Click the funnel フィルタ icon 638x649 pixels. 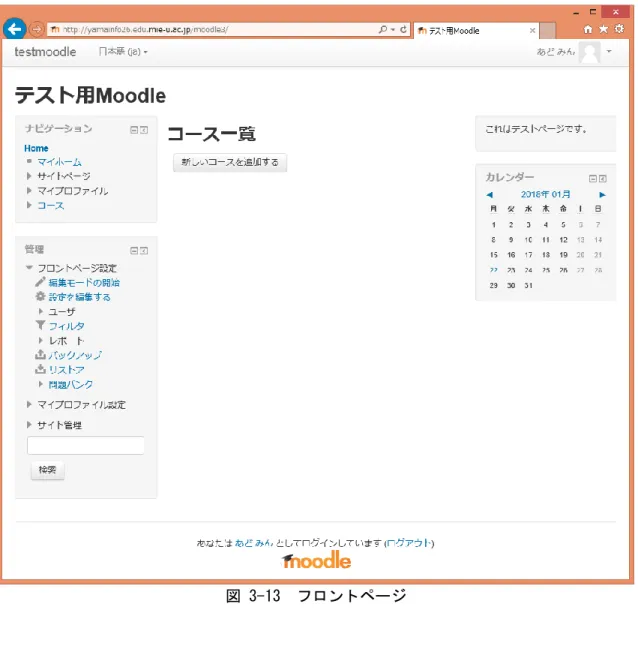click(40, 325)
